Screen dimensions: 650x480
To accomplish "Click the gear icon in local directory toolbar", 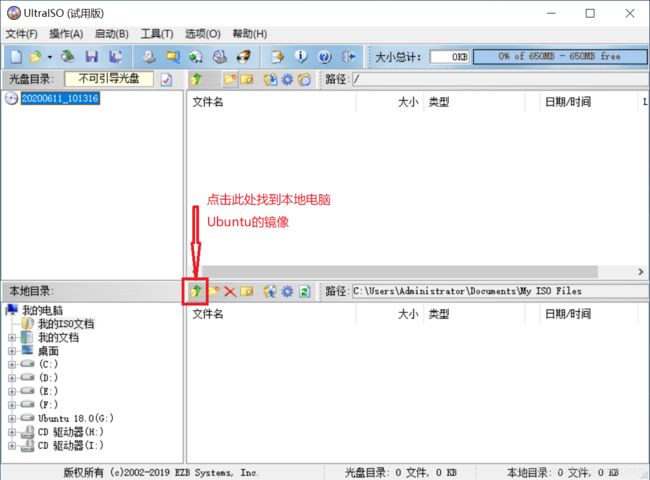I will (287, 291).
